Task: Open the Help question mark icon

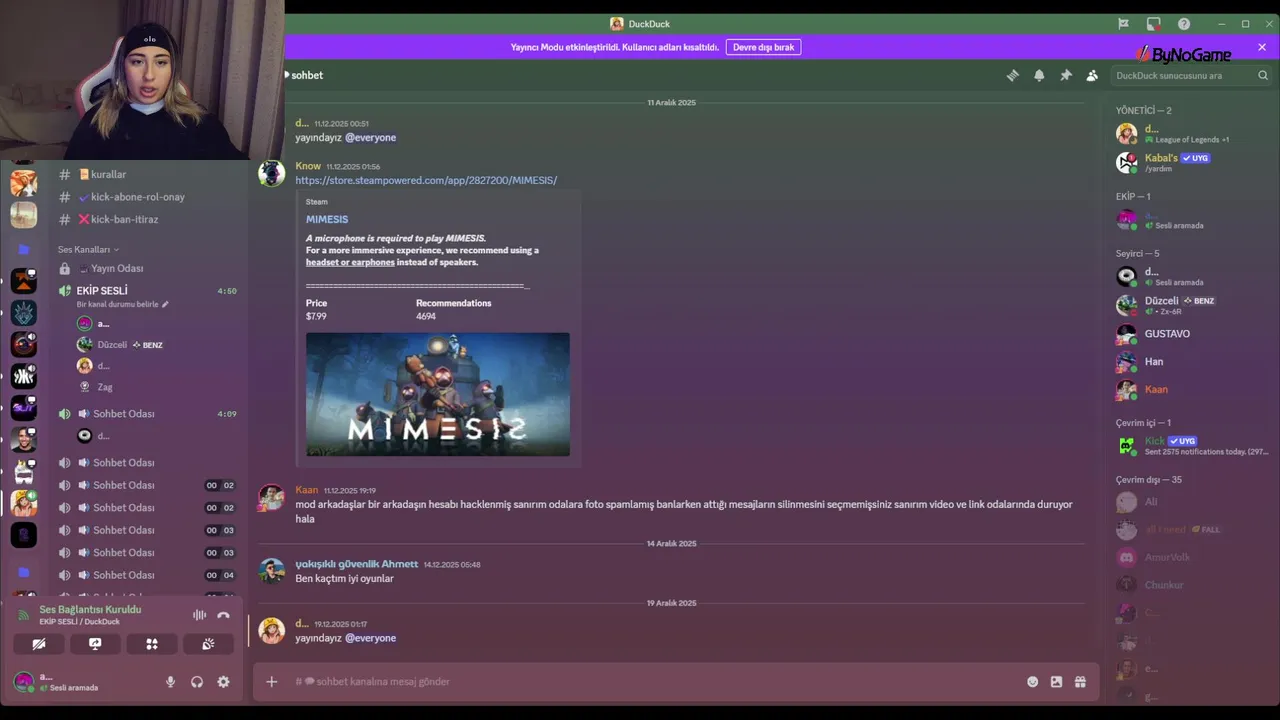Action: (x=1184, y=24)
